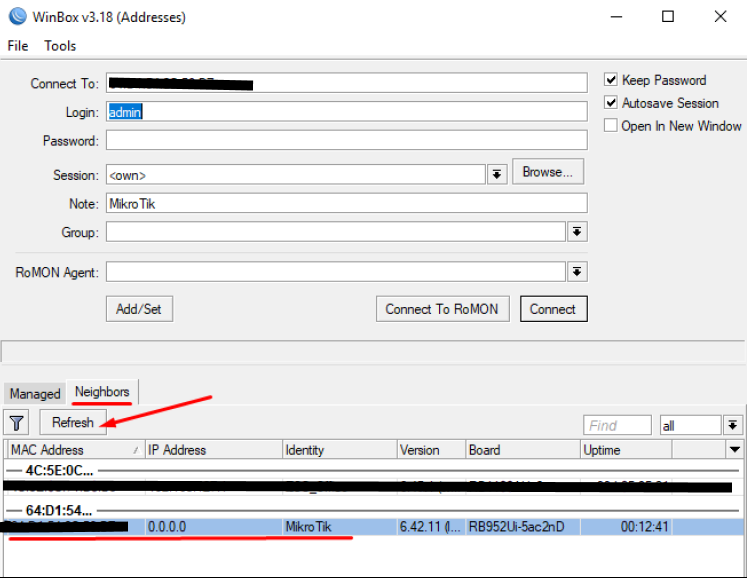Screen dimensions: 747x578
Task: Click the 0.0.0.0 IP address cell
Action: tap(214, 527)
